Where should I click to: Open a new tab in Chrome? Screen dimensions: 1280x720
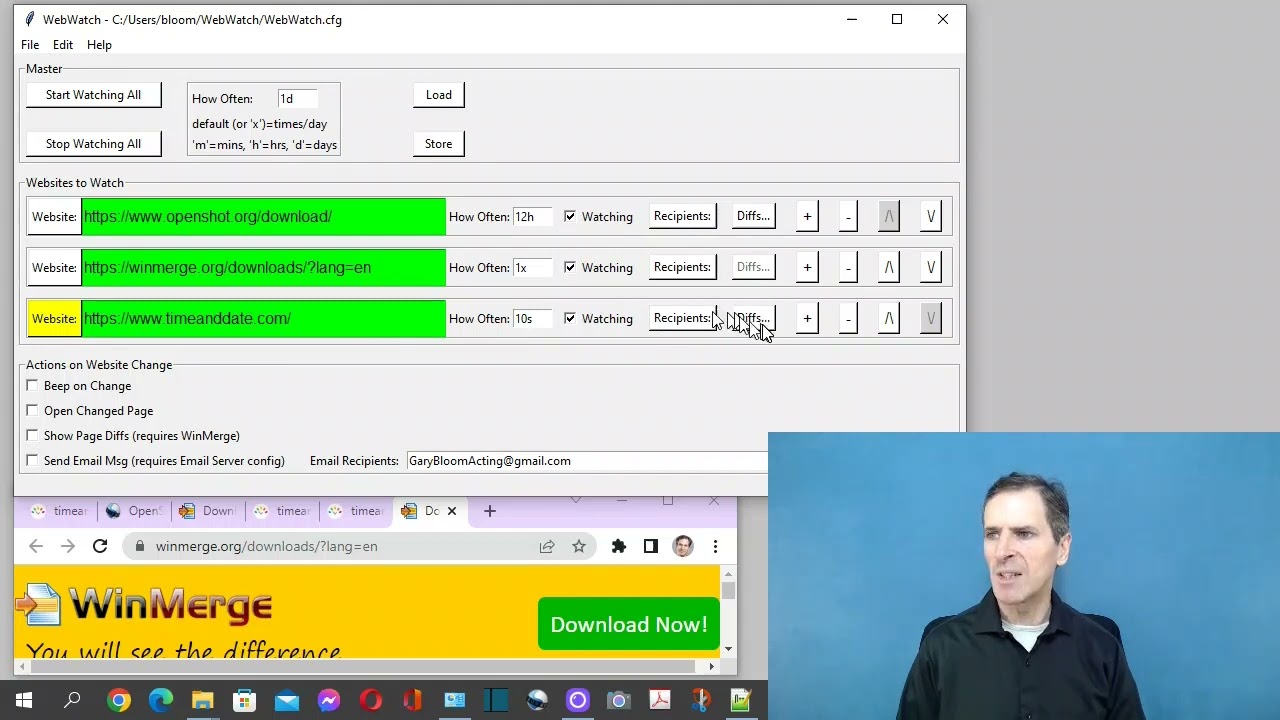click(490, 511)
